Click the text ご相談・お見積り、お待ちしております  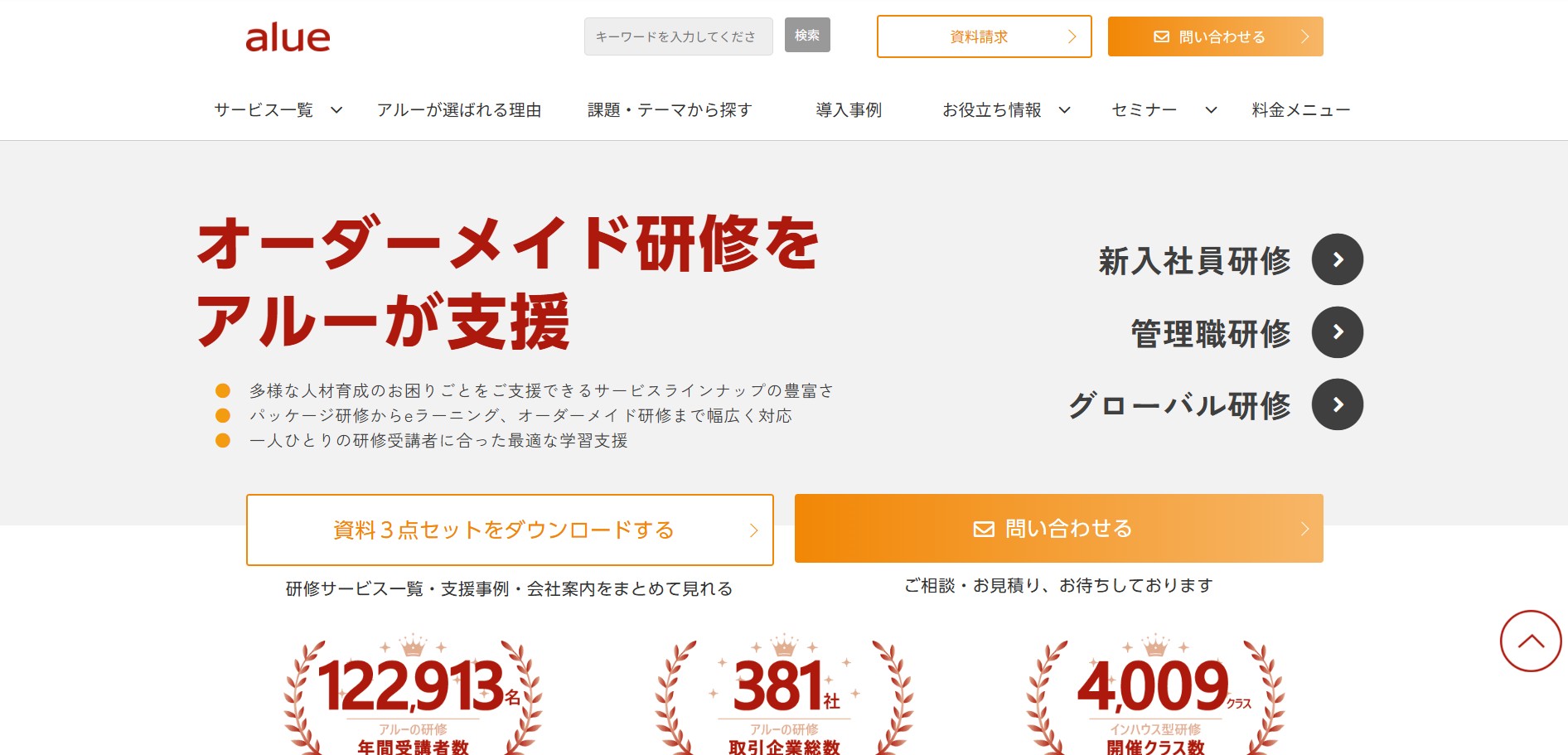1058,585
